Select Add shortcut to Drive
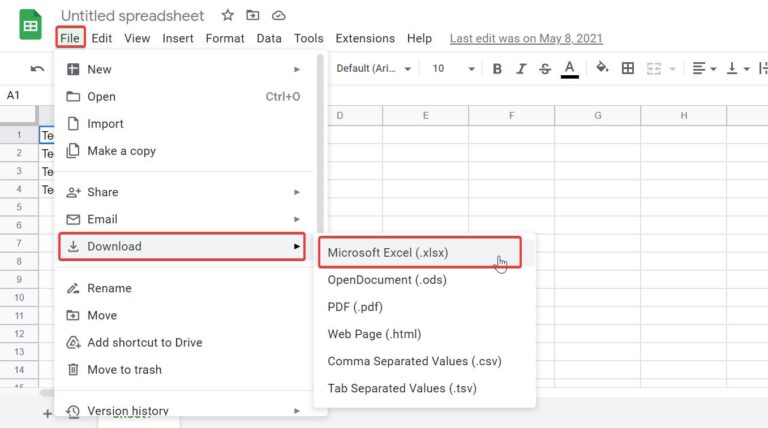 (x=183, y=342)
